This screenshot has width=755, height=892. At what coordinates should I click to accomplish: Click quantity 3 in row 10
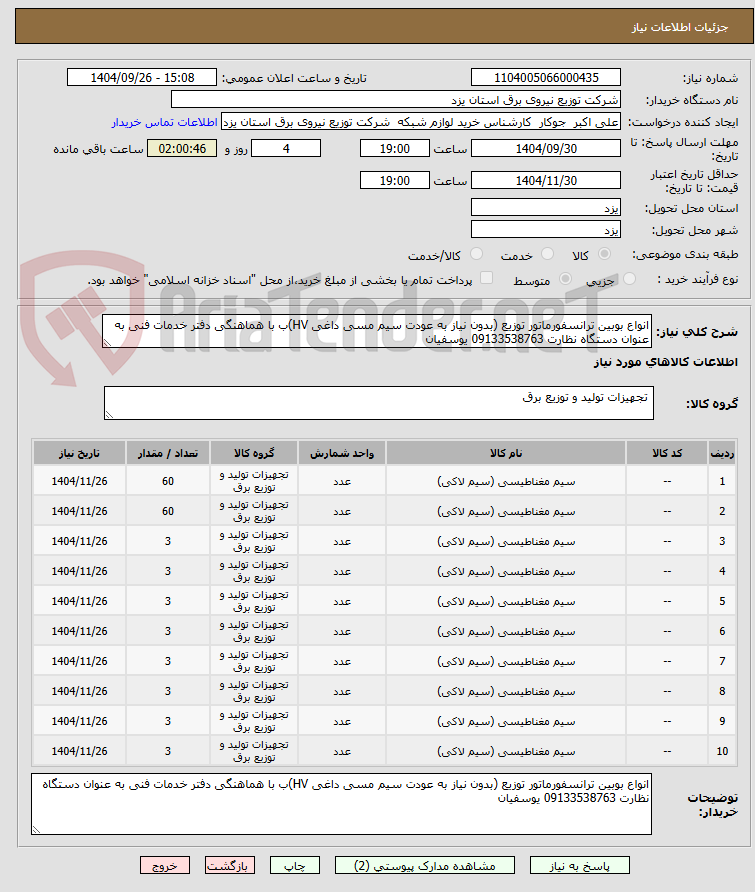tap(167, 751)
